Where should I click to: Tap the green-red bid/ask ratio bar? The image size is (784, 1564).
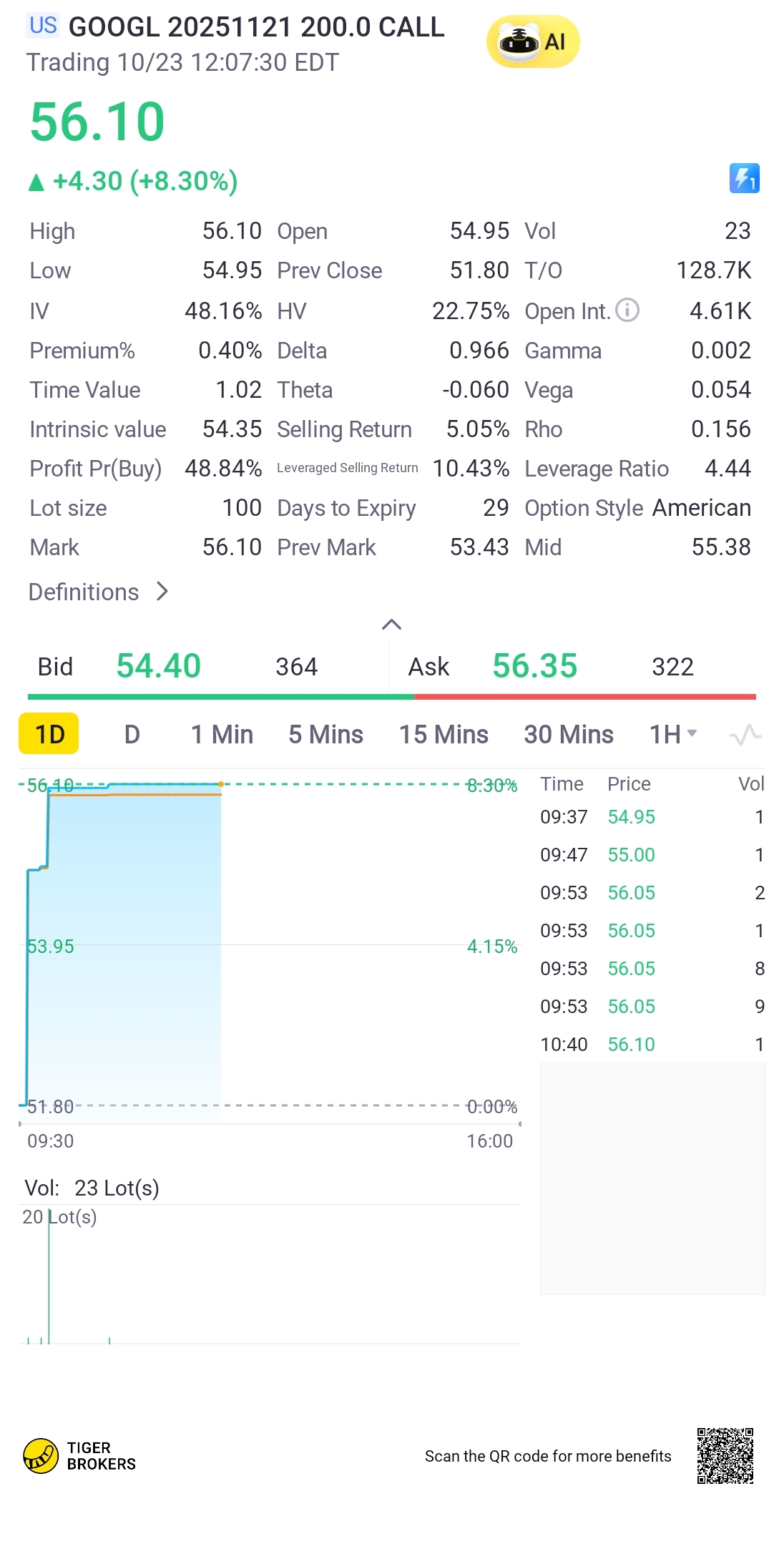(391, 696)
